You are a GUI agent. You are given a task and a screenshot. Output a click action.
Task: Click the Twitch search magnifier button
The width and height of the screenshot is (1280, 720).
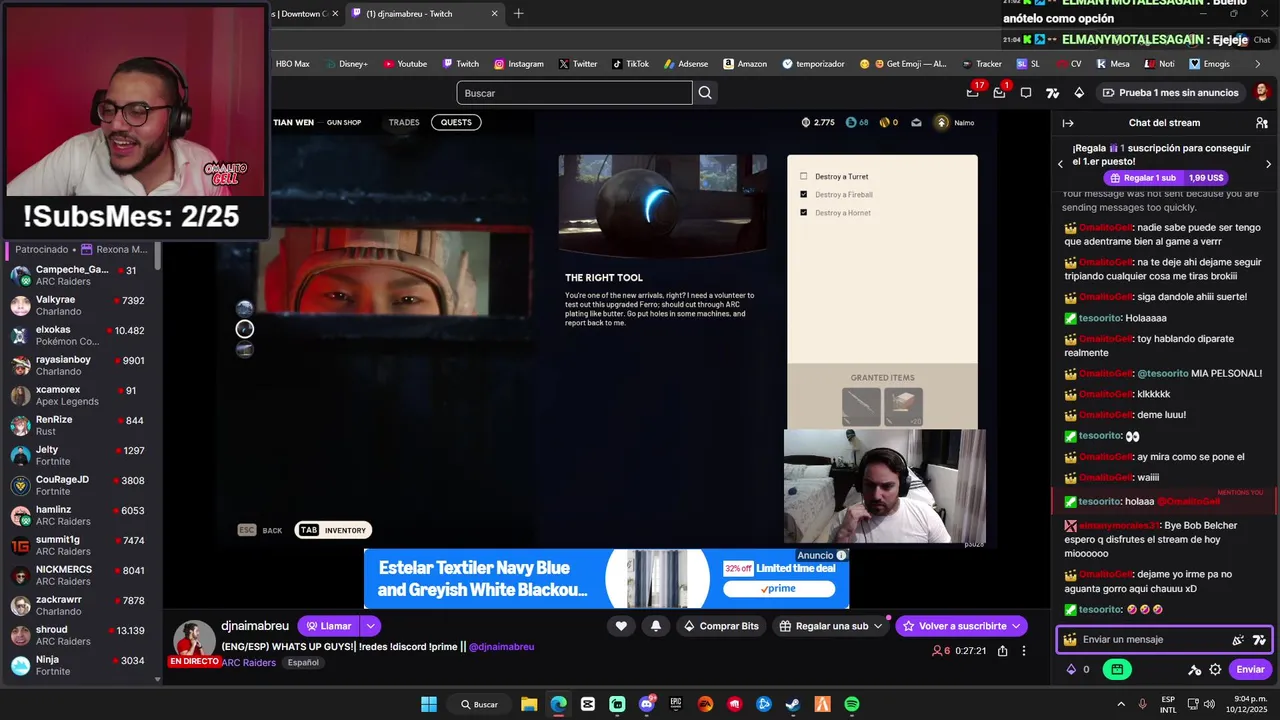point(705,93)
